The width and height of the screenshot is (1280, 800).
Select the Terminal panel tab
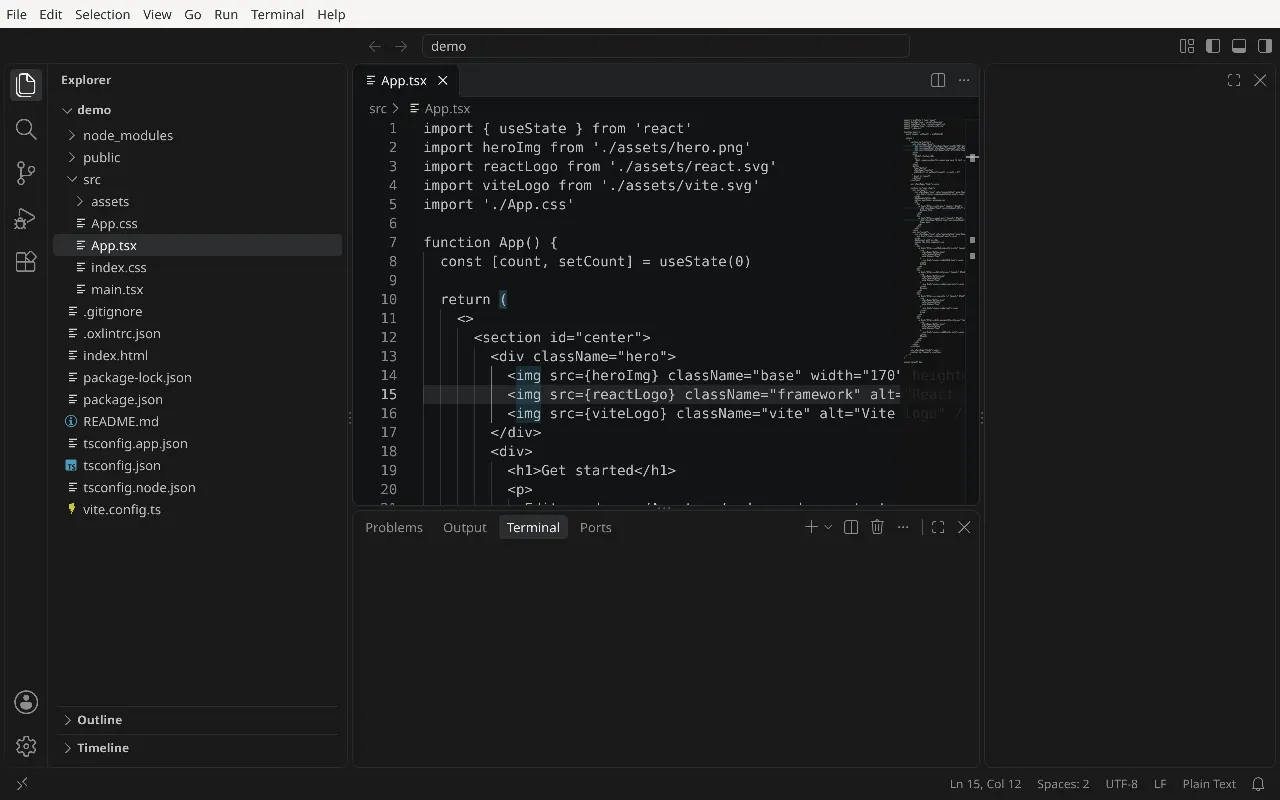click(533, 527)
